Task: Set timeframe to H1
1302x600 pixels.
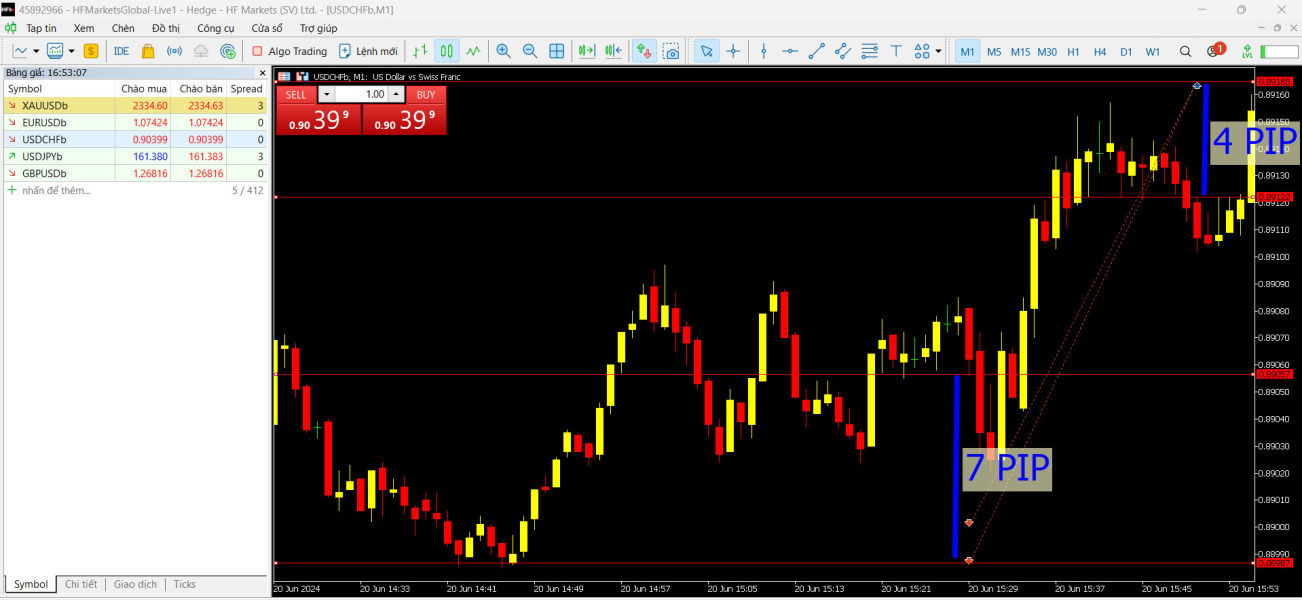Action: click(1073, 51)
